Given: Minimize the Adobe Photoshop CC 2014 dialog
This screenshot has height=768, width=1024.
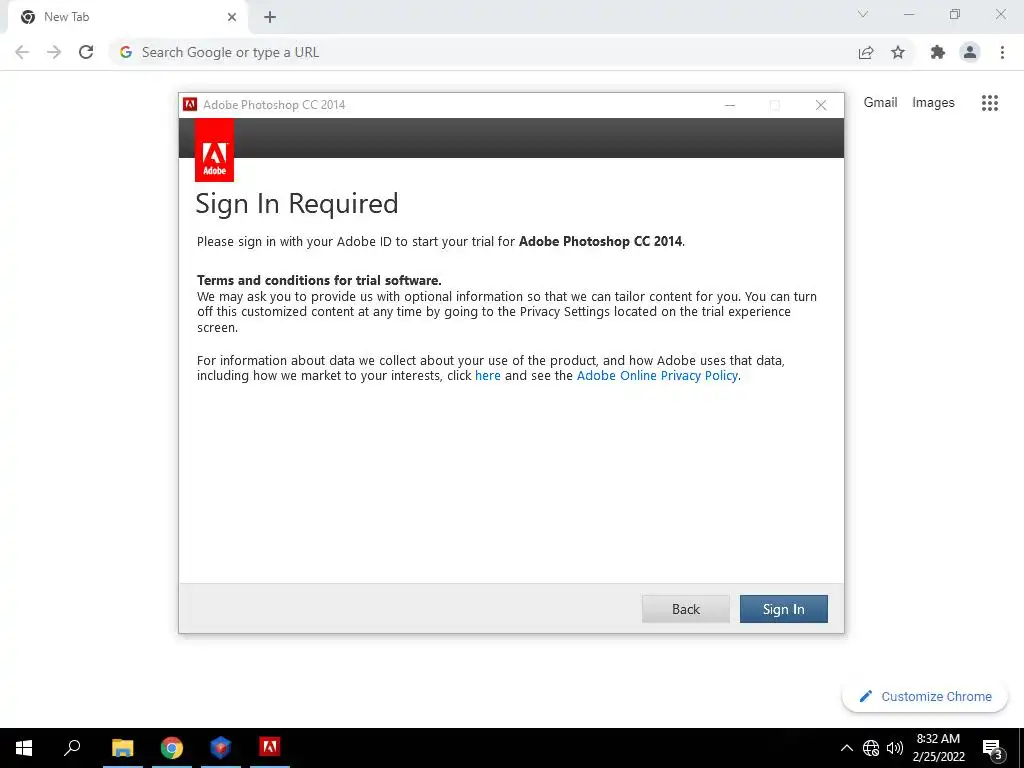Looking at the screenshot, I should click(730, 105).
